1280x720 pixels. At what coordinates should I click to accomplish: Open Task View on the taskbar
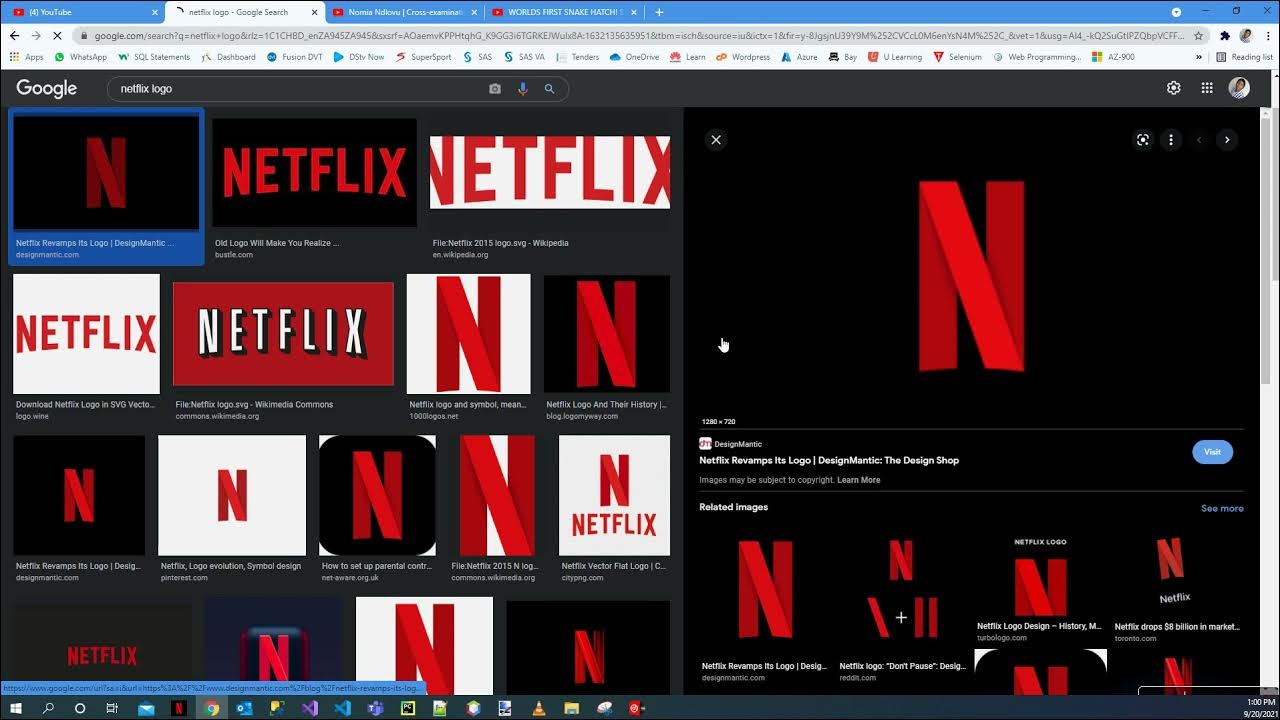112,708
